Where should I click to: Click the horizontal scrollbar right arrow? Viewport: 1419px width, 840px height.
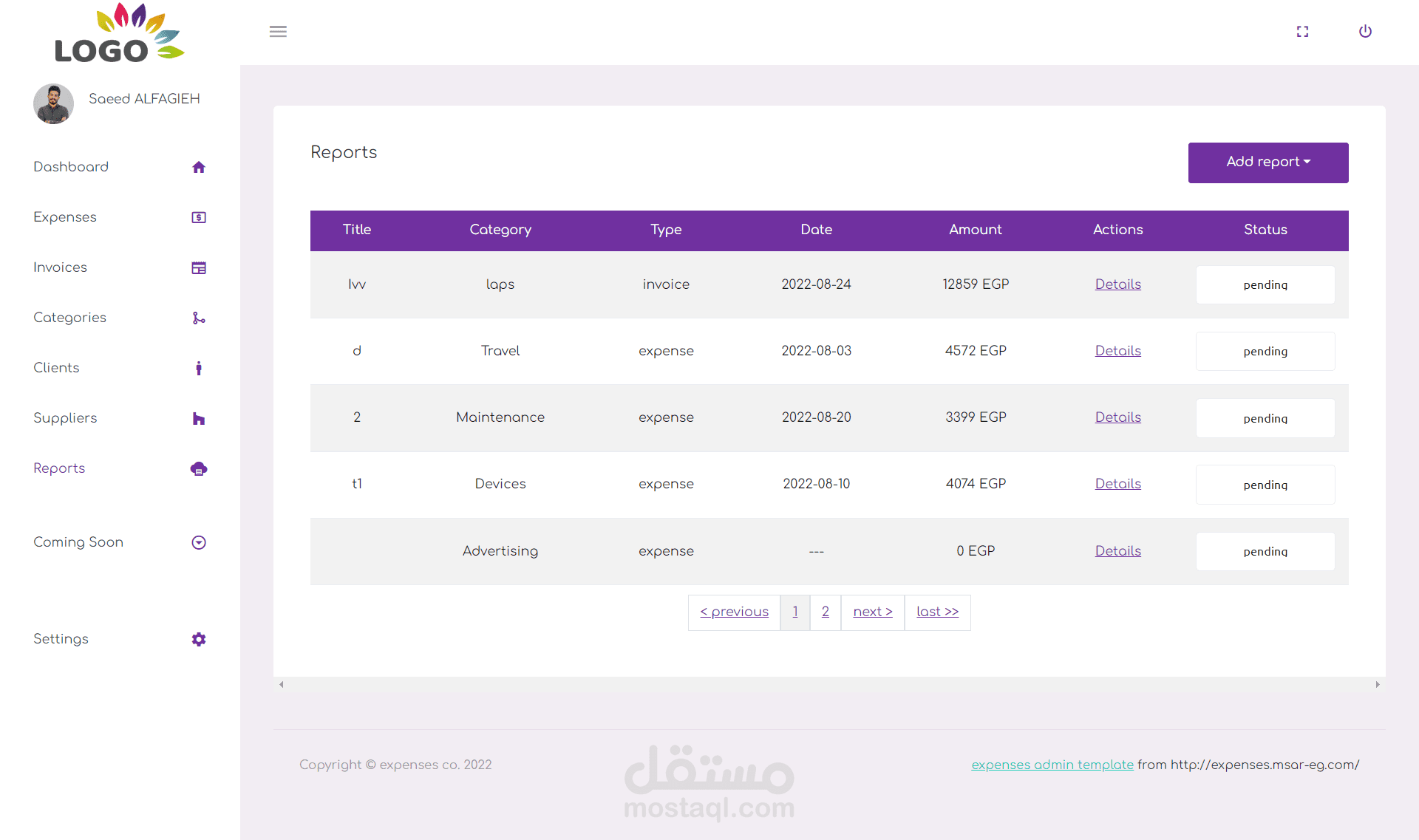pyautogui.click(x=1378, y=684)
